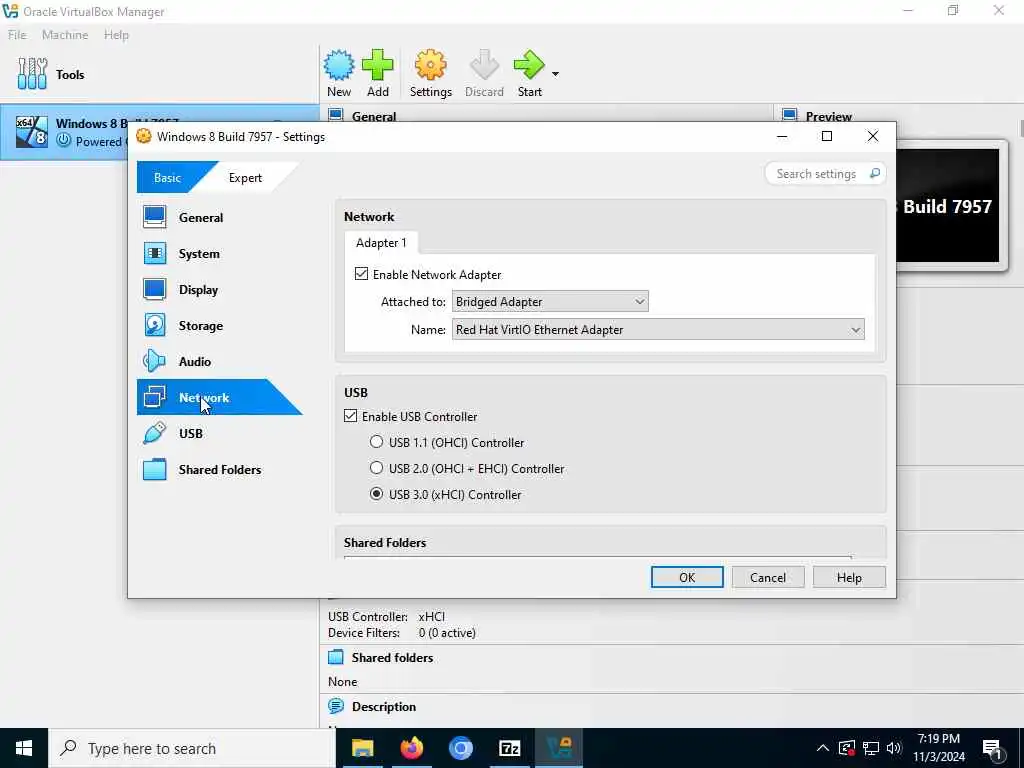Select the Windows 8 VM icon in the list
Image resolution: width=1024 pixels, height=768 pixels.
pos(31,131)
